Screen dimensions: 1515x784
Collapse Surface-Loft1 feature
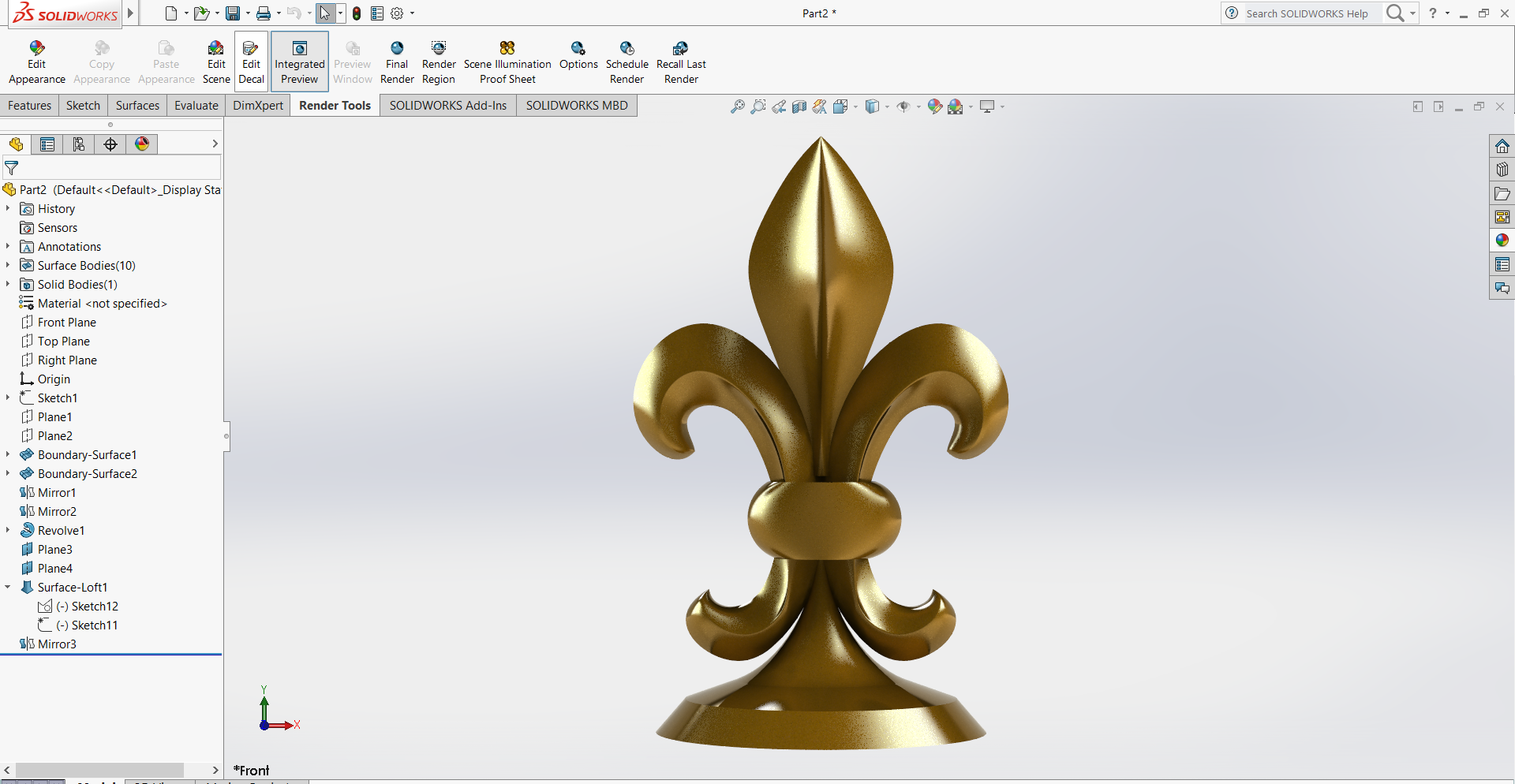click(x=8, y=587)
